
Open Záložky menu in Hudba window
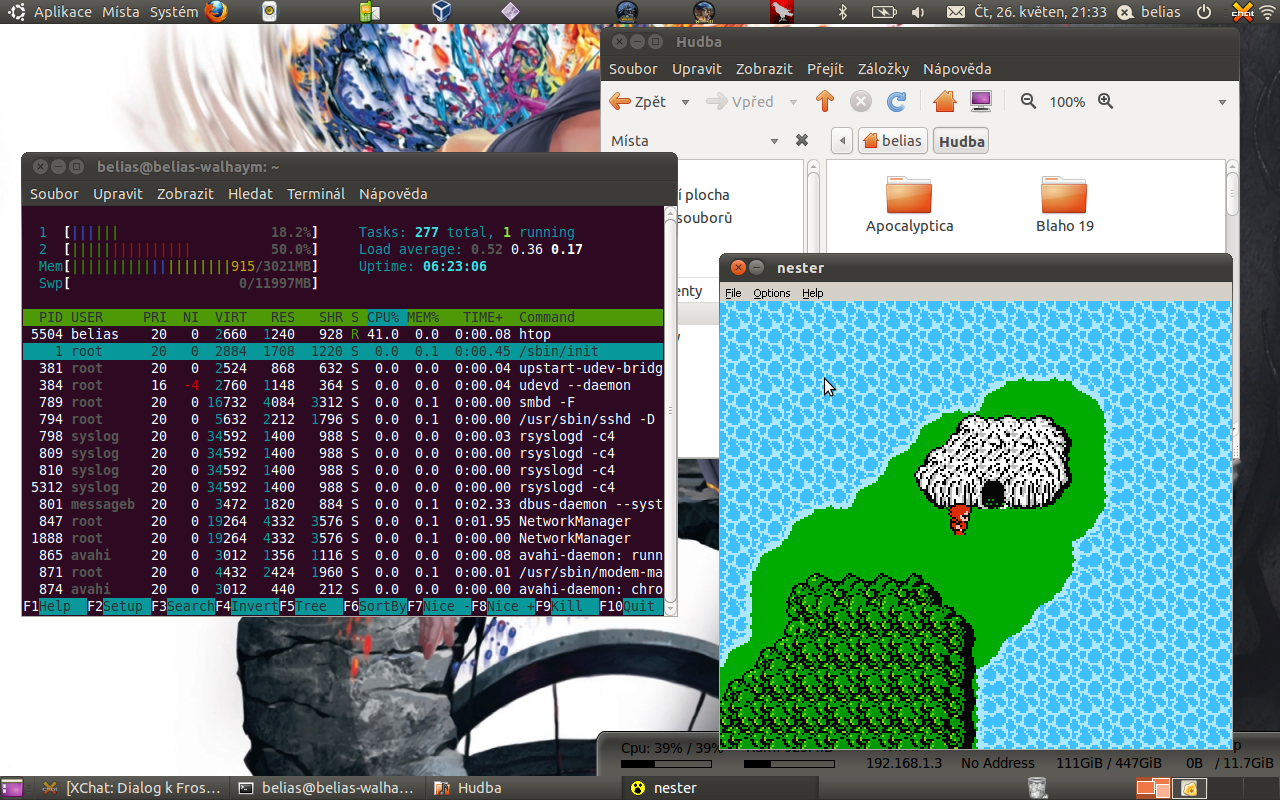click(883, 69)
